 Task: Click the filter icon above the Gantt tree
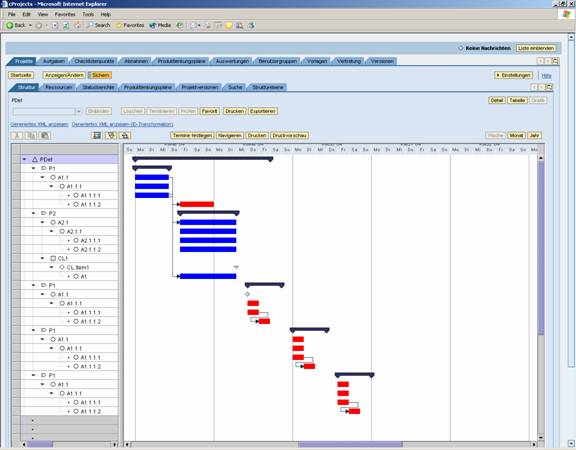pyautogui.click(x=111, y=136)
